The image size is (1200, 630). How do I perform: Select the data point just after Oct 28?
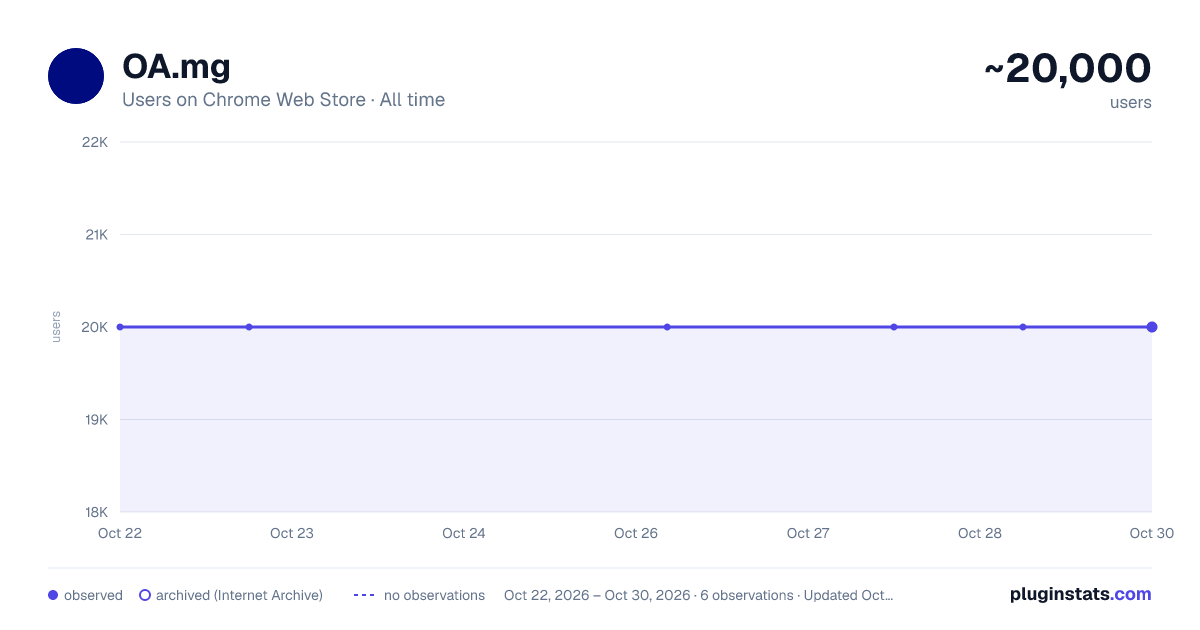1023,327
